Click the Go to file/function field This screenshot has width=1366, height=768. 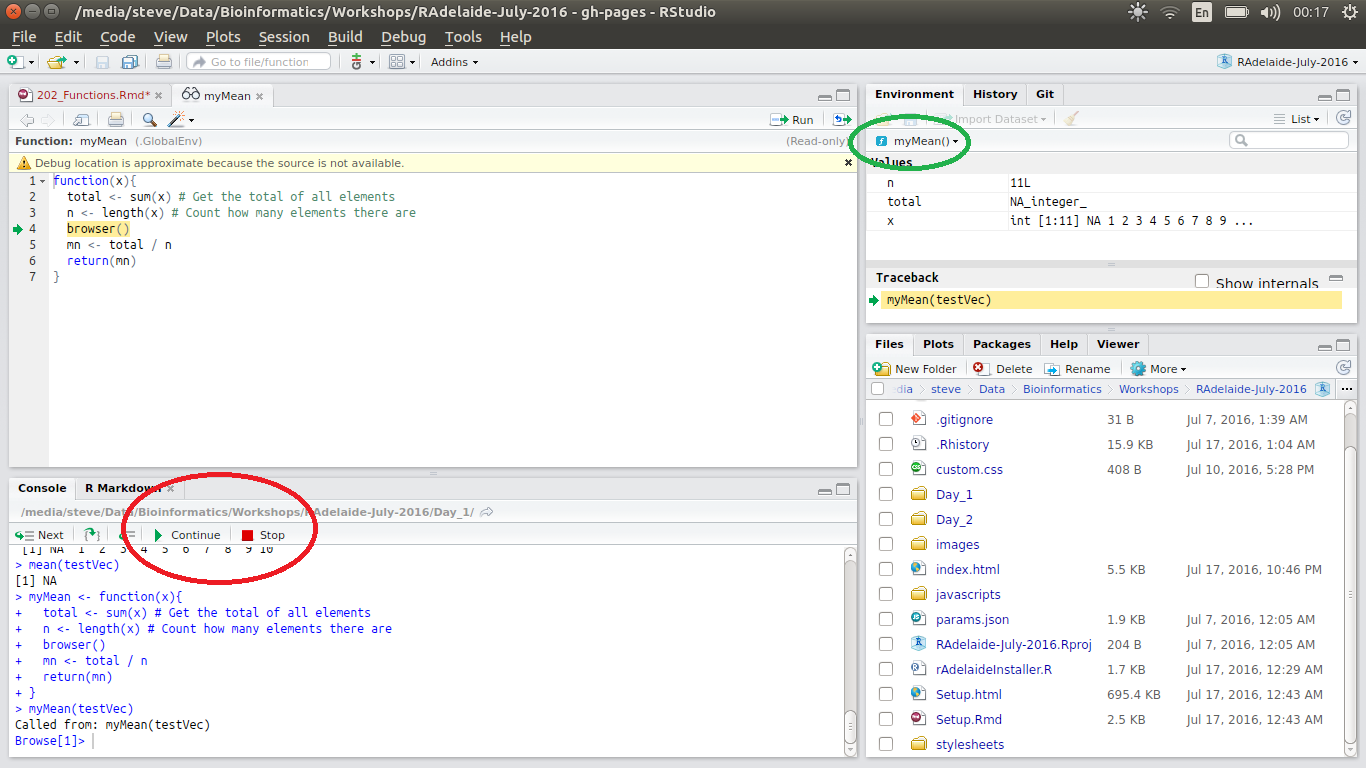click(x=259, y=62)
